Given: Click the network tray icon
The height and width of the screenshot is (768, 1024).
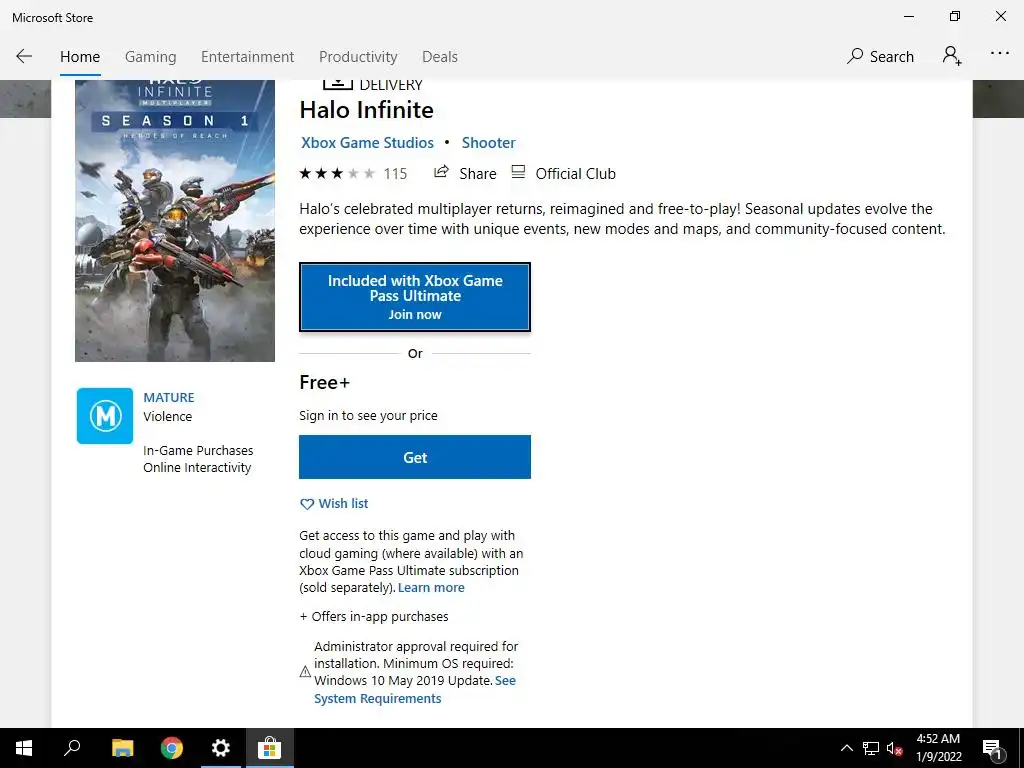Looking at the screenshot, I should coord(871,748).
